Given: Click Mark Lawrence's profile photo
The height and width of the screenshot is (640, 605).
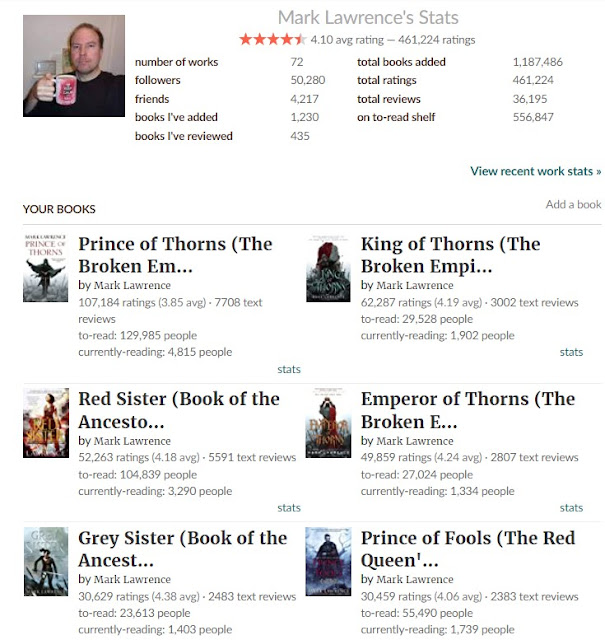Looking at the screenshot, I should pos(74,66).
